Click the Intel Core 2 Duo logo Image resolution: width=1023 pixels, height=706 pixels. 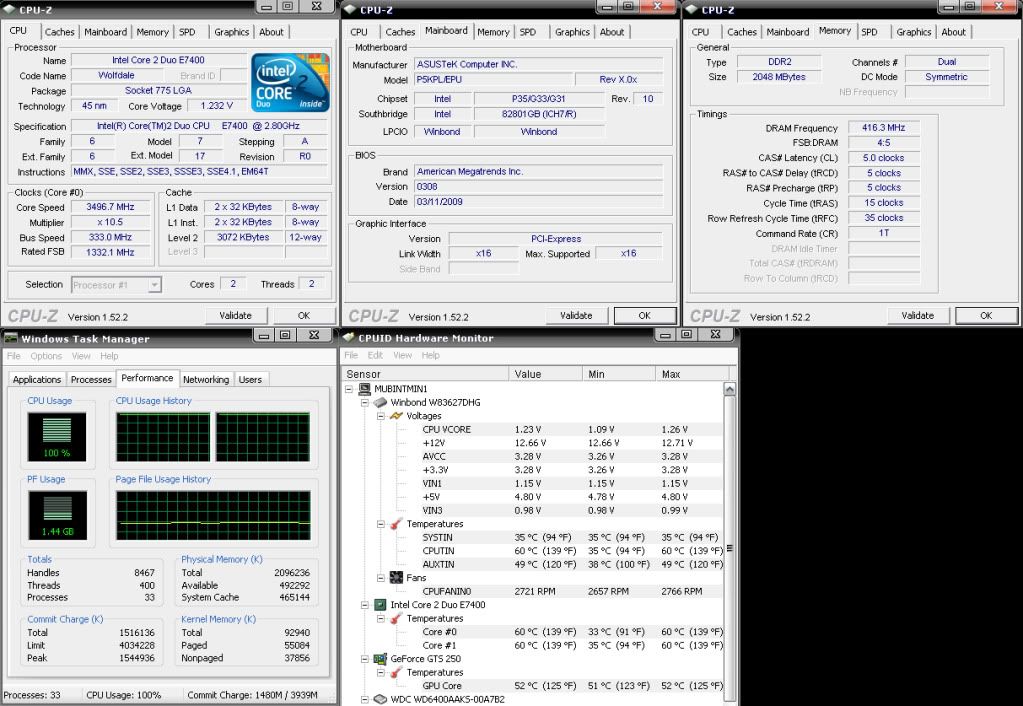[290, 82]
